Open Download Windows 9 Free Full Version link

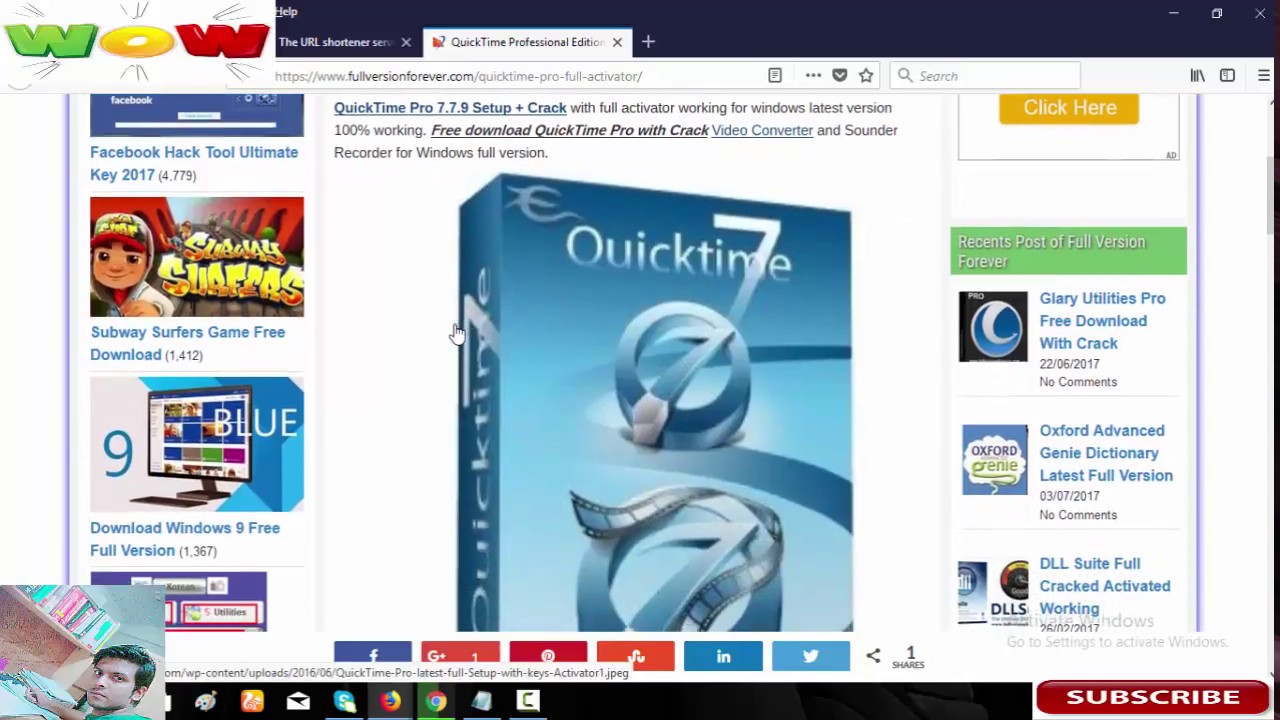click(x=185, y=539)
